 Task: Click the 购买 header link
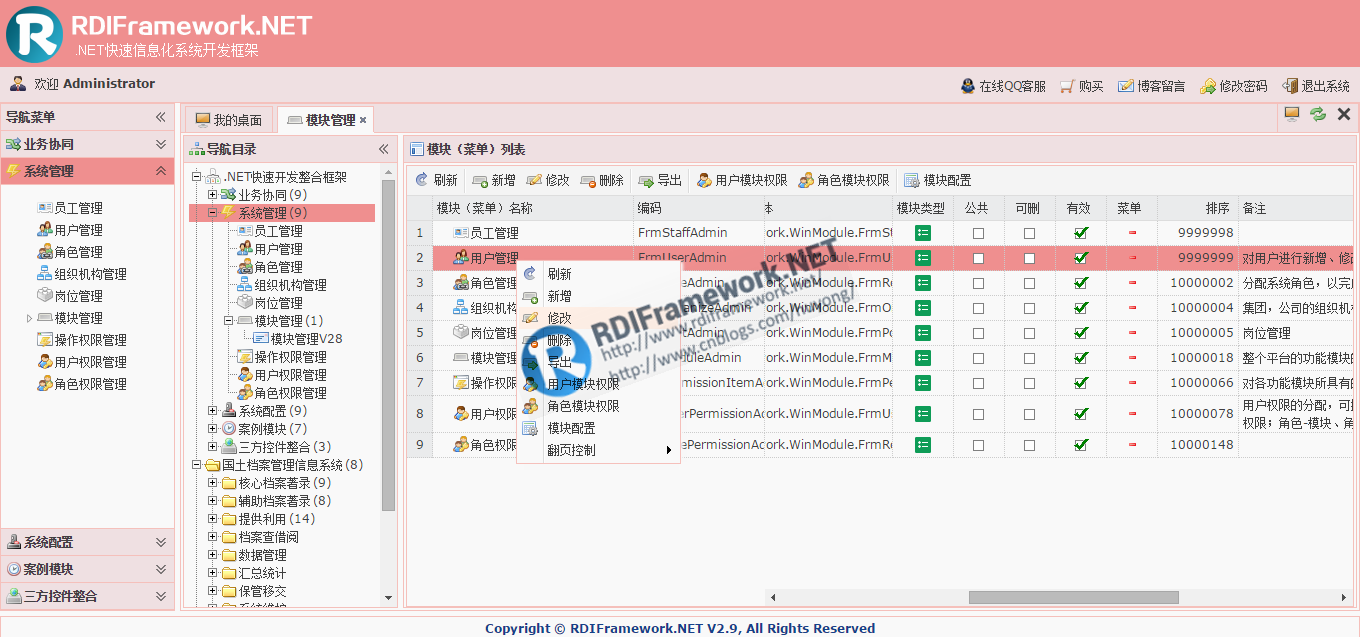pos(1082,86)
